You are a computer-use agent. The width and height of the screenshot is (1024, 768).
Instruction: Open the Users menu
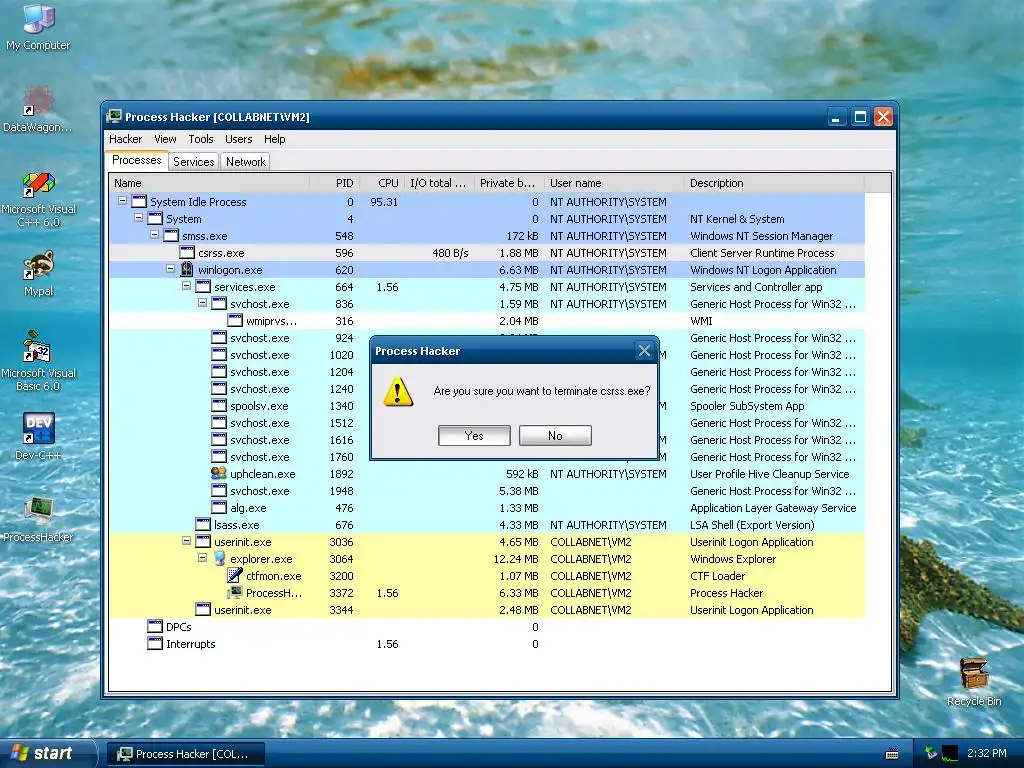click(x=238, y=139)
